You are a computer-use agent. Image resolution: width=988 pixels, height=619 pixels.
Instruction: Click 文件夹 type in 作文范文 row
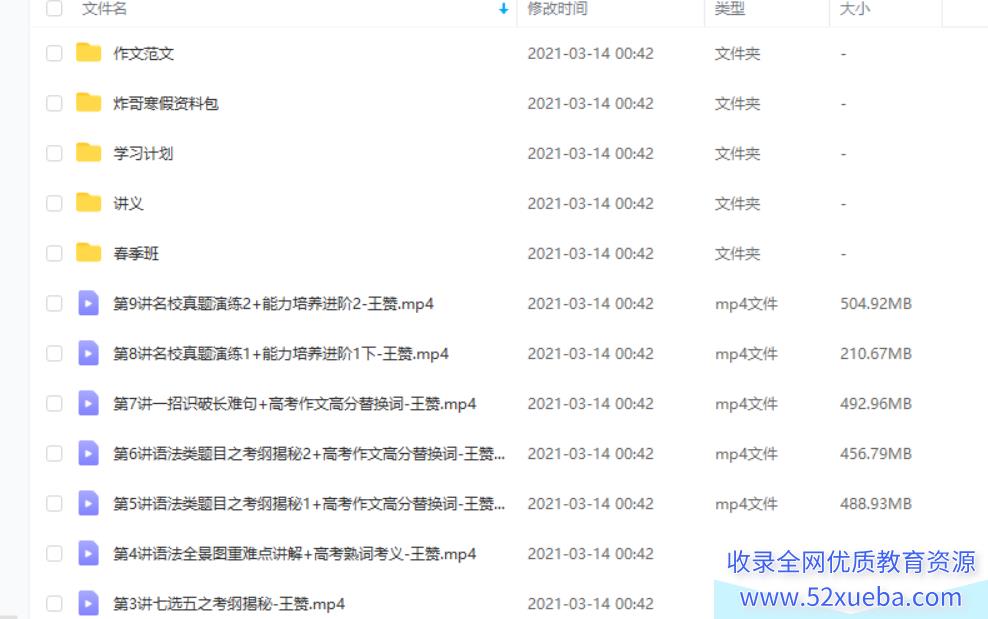pyautogui.click(x=737, y=54)
